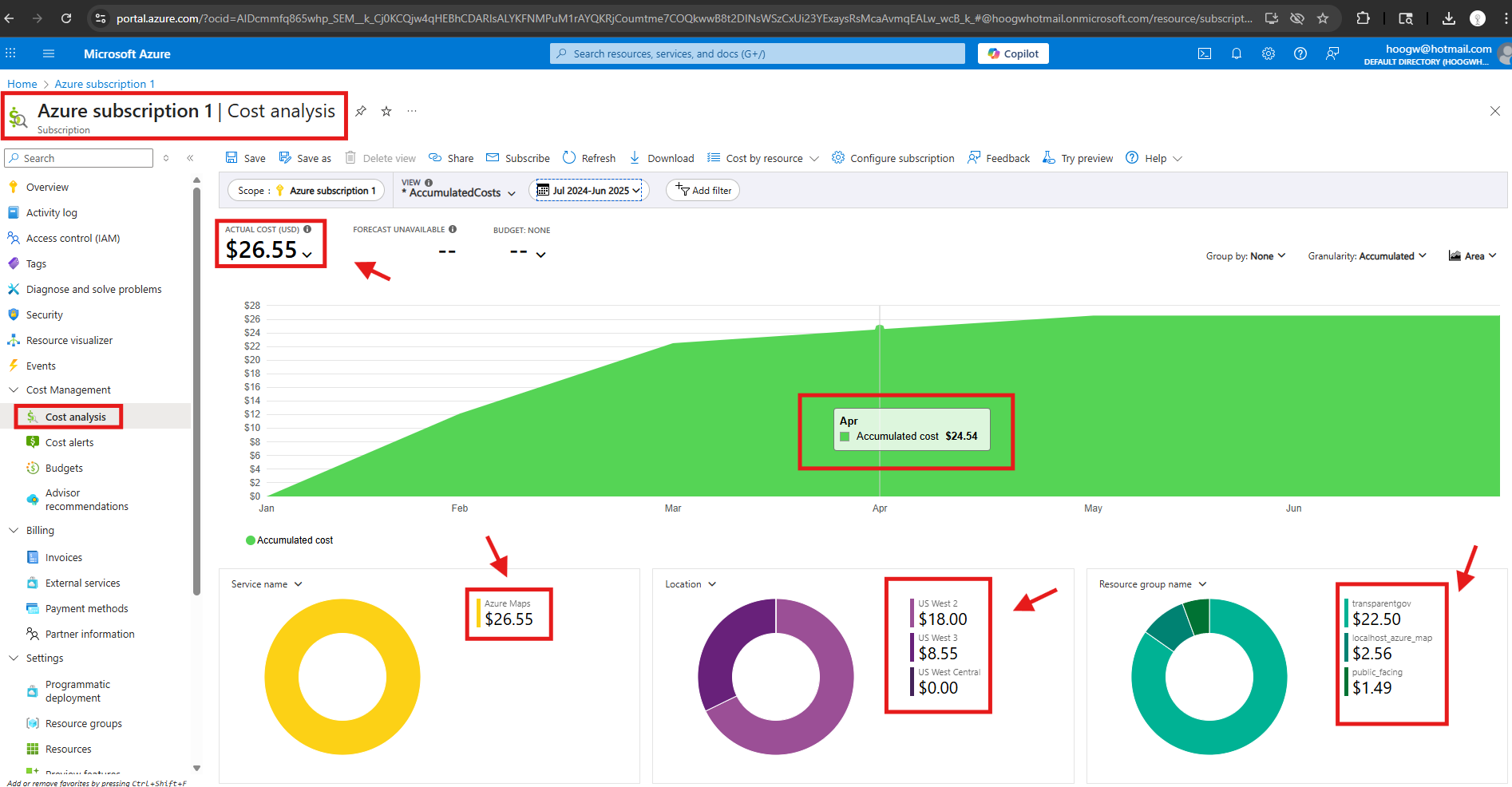Launch Cloud Shell from the top bar
Viewport: 1512px width, 787px height.
point(1205,53)
